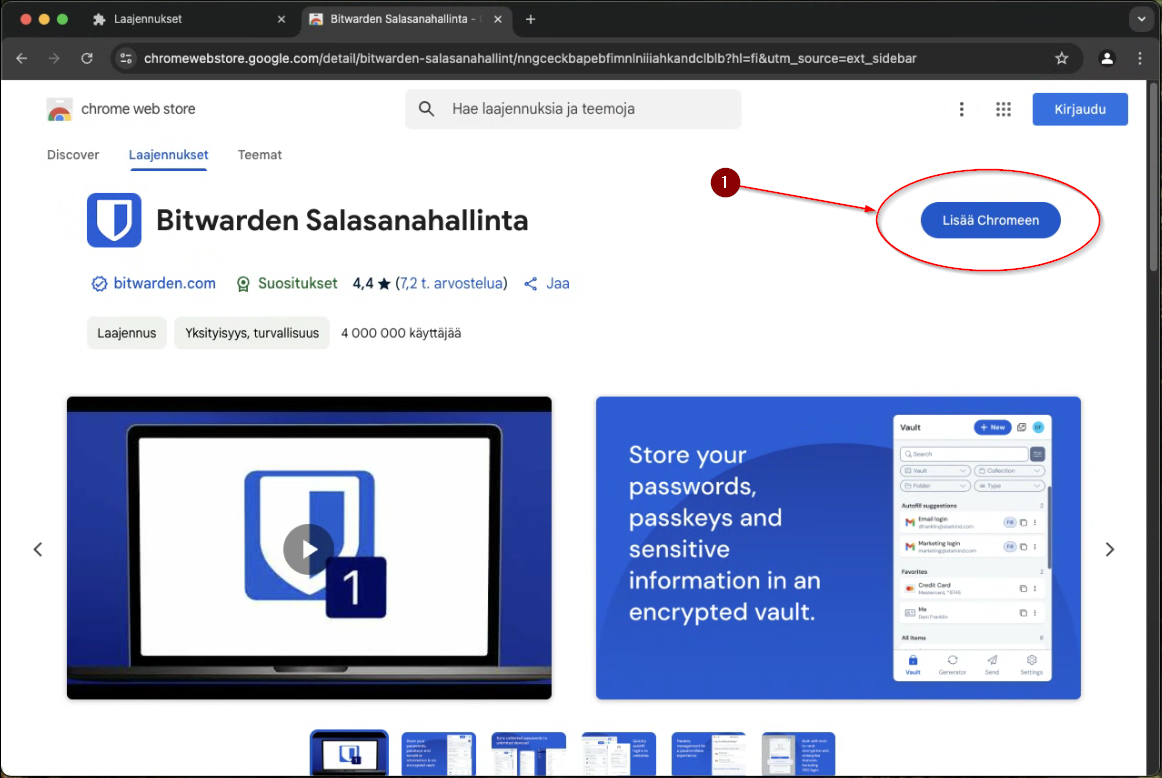1162x778 pixels.
Task: Click the Suositukset featured badge
Action: (x=286, y=283)
